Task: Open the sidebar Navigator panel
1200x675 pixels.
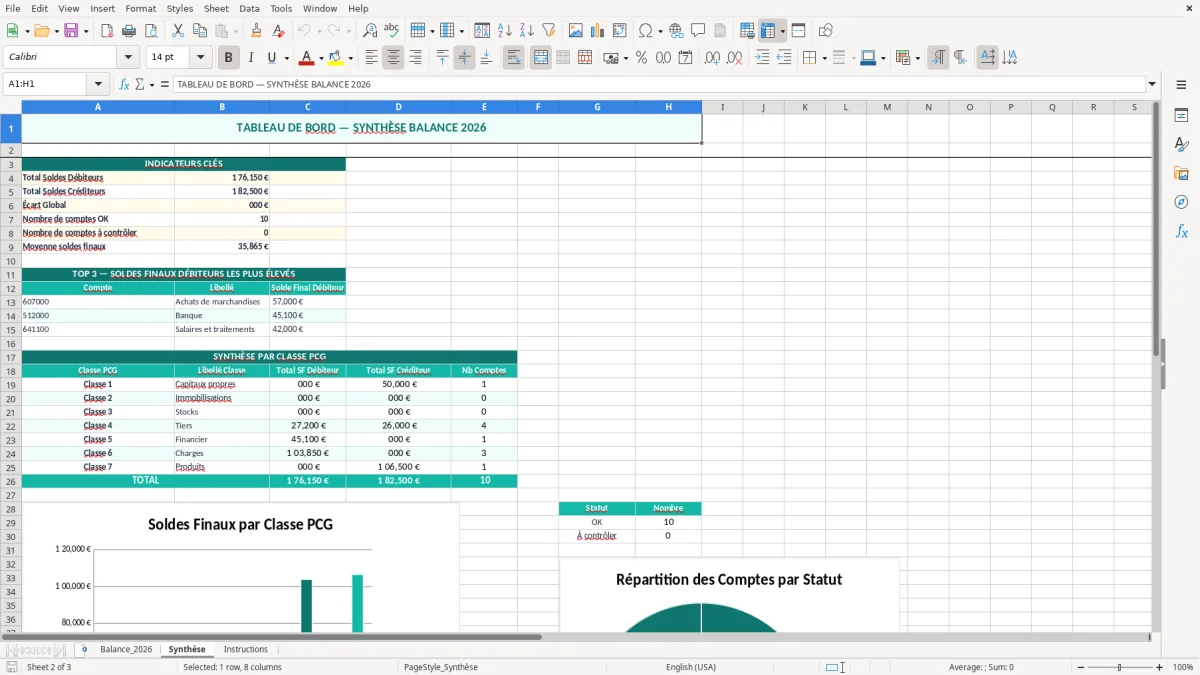Action: 1181,202
